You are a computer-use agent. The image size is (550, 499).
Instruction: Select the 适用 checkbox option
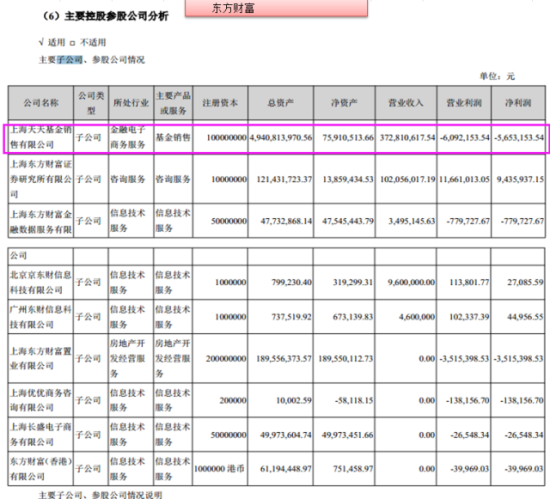coord(52,43)
